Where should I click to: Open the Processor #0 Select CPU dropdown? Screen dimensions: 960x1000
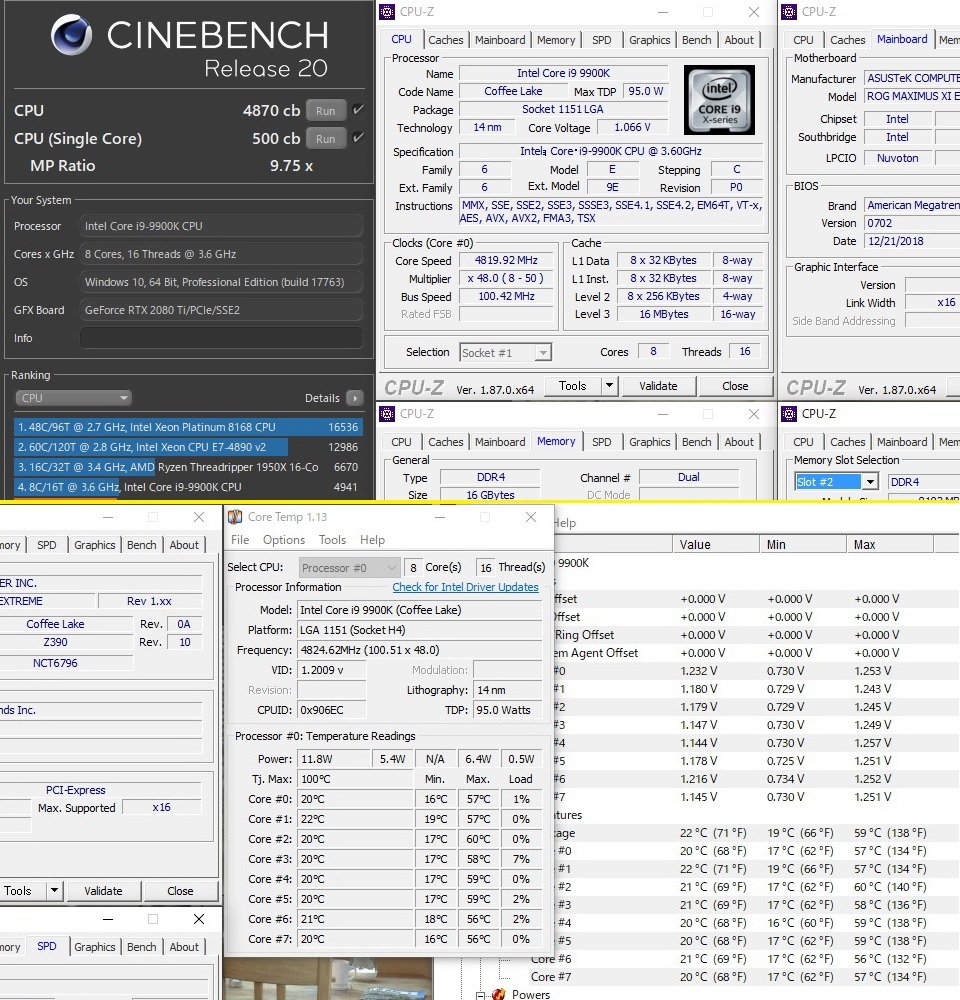pos(350,567)
